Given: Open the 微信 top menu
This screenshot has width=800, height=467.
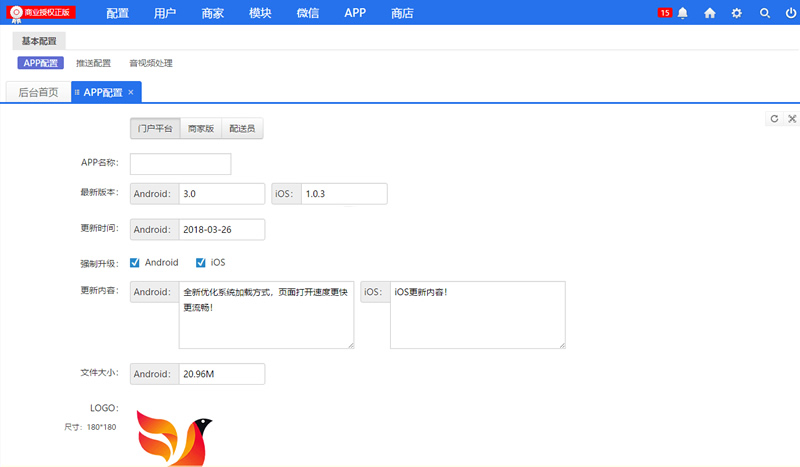Looking at the screenshot, I should 308,13.
